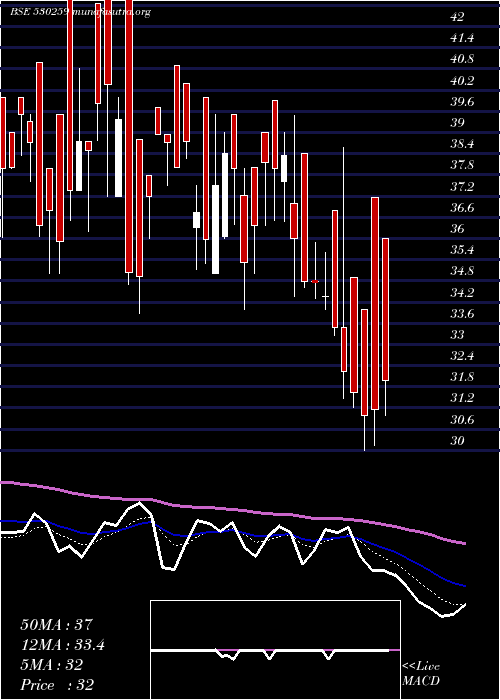
Task: Click the price label 40.2
Action: pos(462,81)
